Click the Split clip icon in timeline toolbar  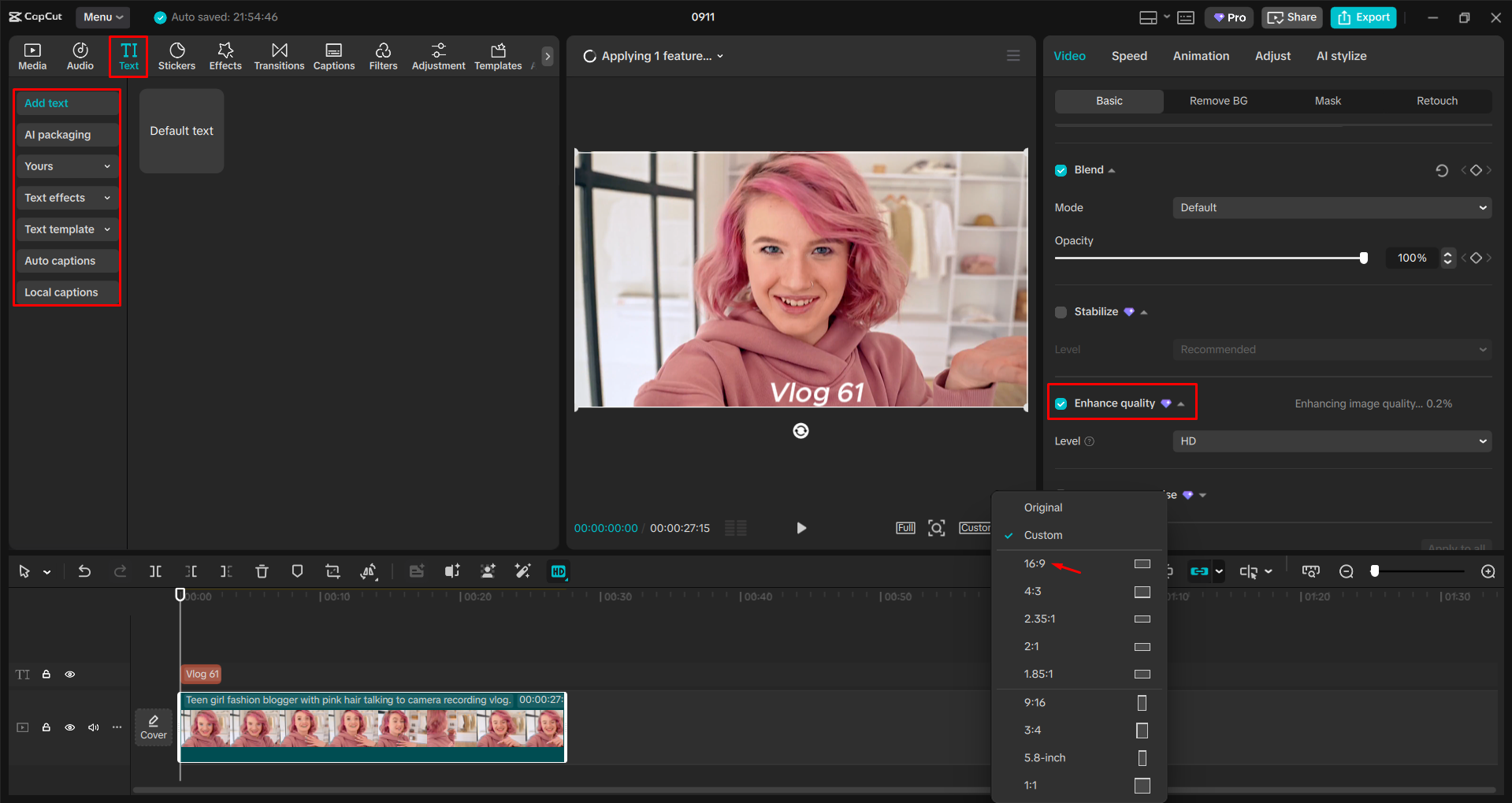pos(155,571)
